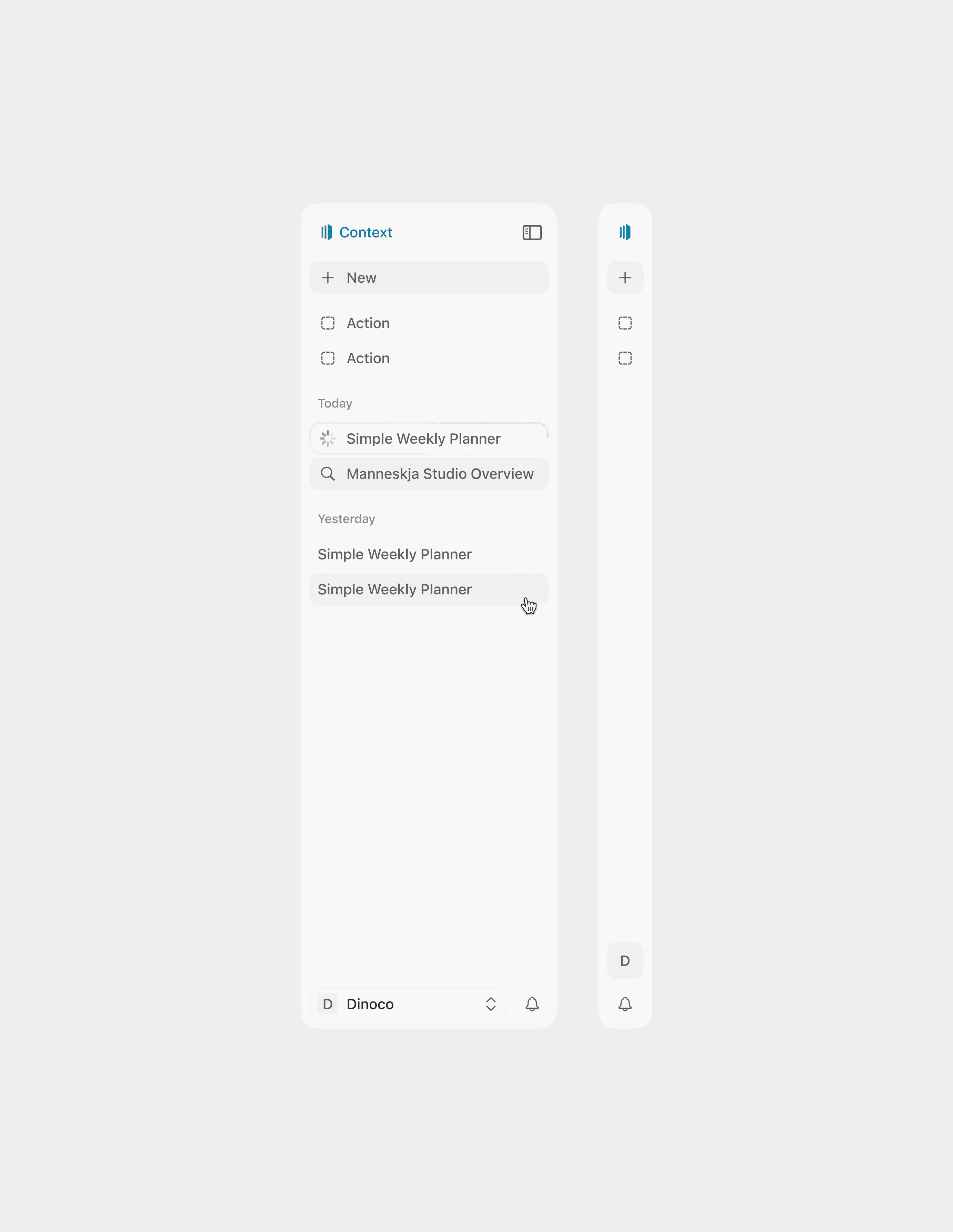Click up-down chevrons in Dinoco selector
This screenshot has width=953, height=1232.
point(490,1004)
